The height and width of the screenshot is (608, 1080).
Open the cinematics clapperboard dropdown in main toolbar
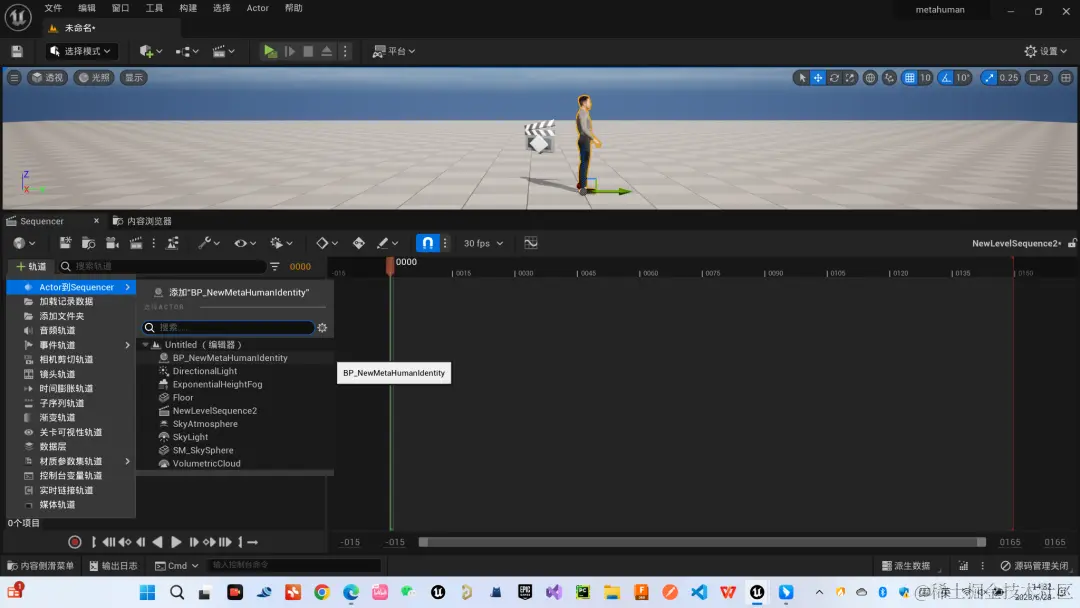[223, 51]
